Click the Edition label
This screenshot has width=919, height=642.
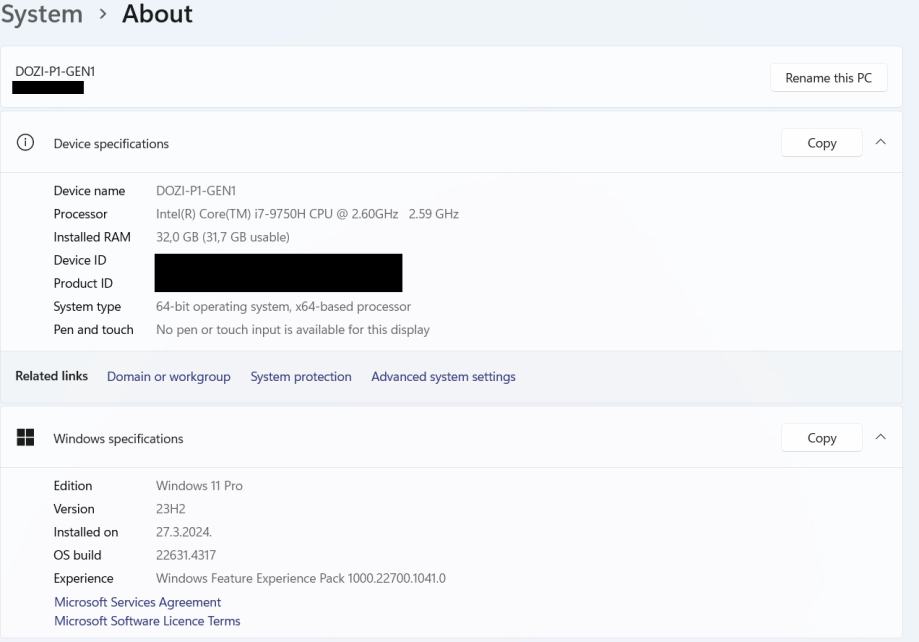pos(73,485)
